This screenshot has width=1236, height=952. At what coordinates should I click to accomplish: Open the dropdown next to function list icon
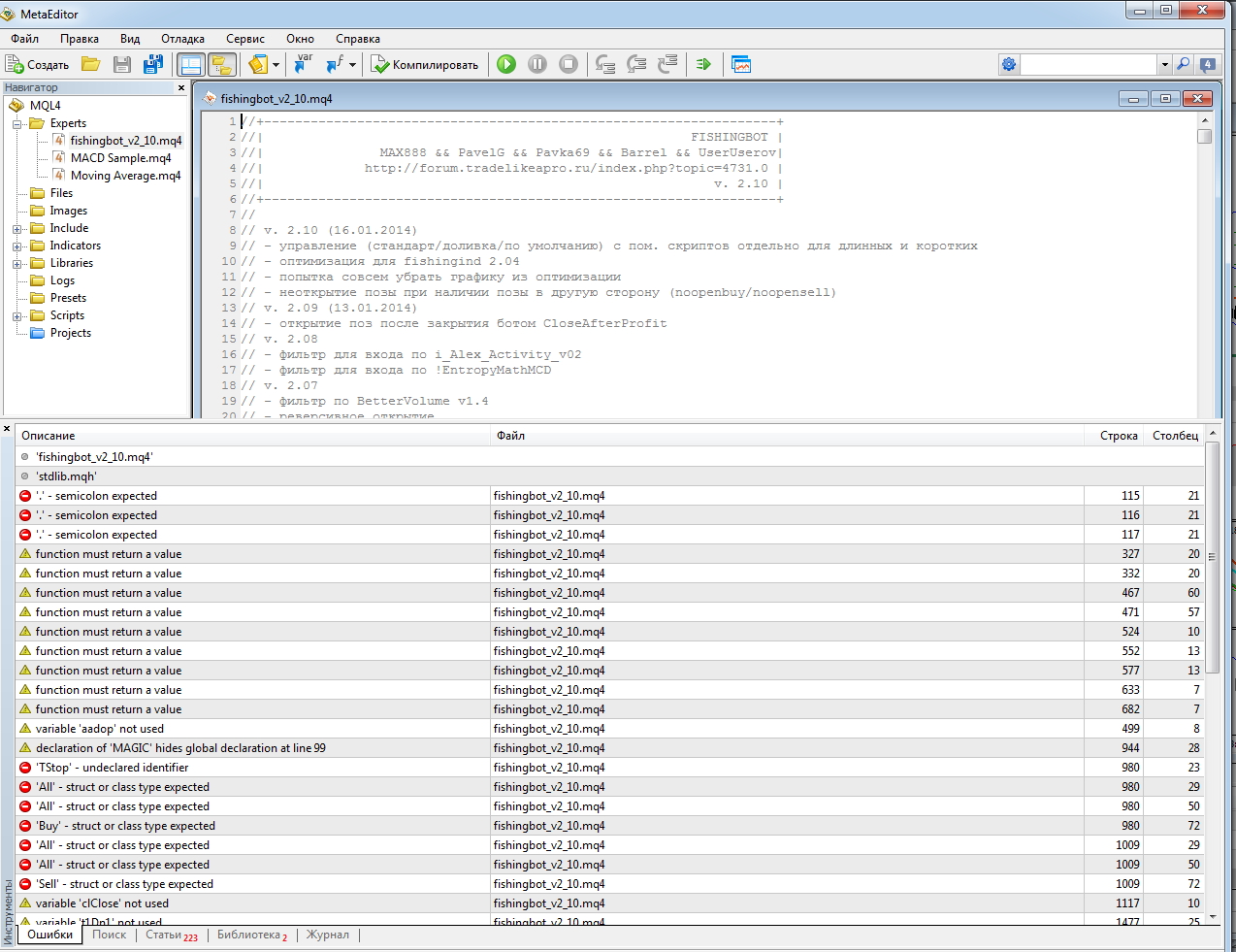pyautogui.click(x=352, y=65)
